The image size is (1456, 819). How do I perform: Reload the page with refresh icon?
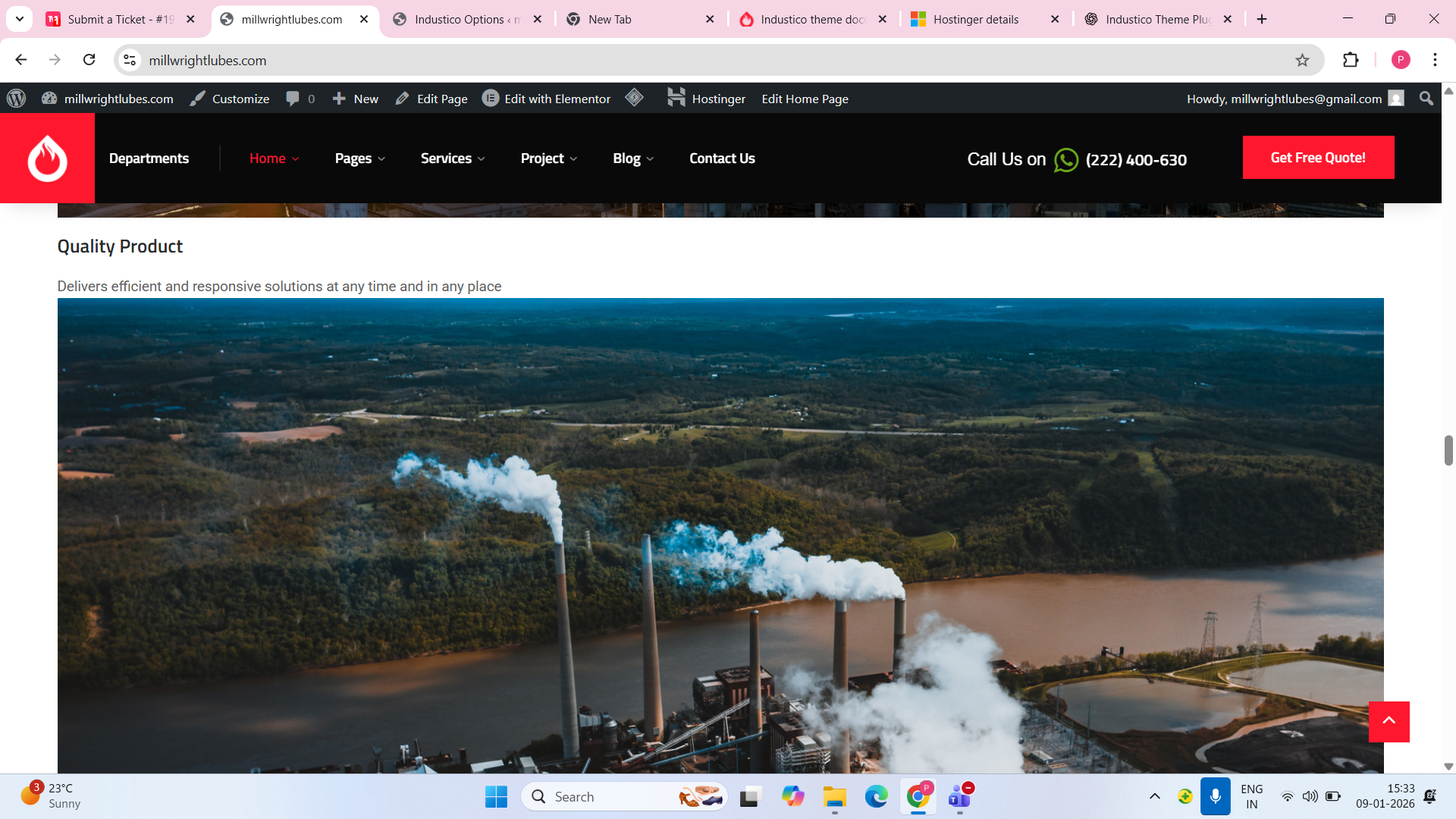click(x=89, y=60)
